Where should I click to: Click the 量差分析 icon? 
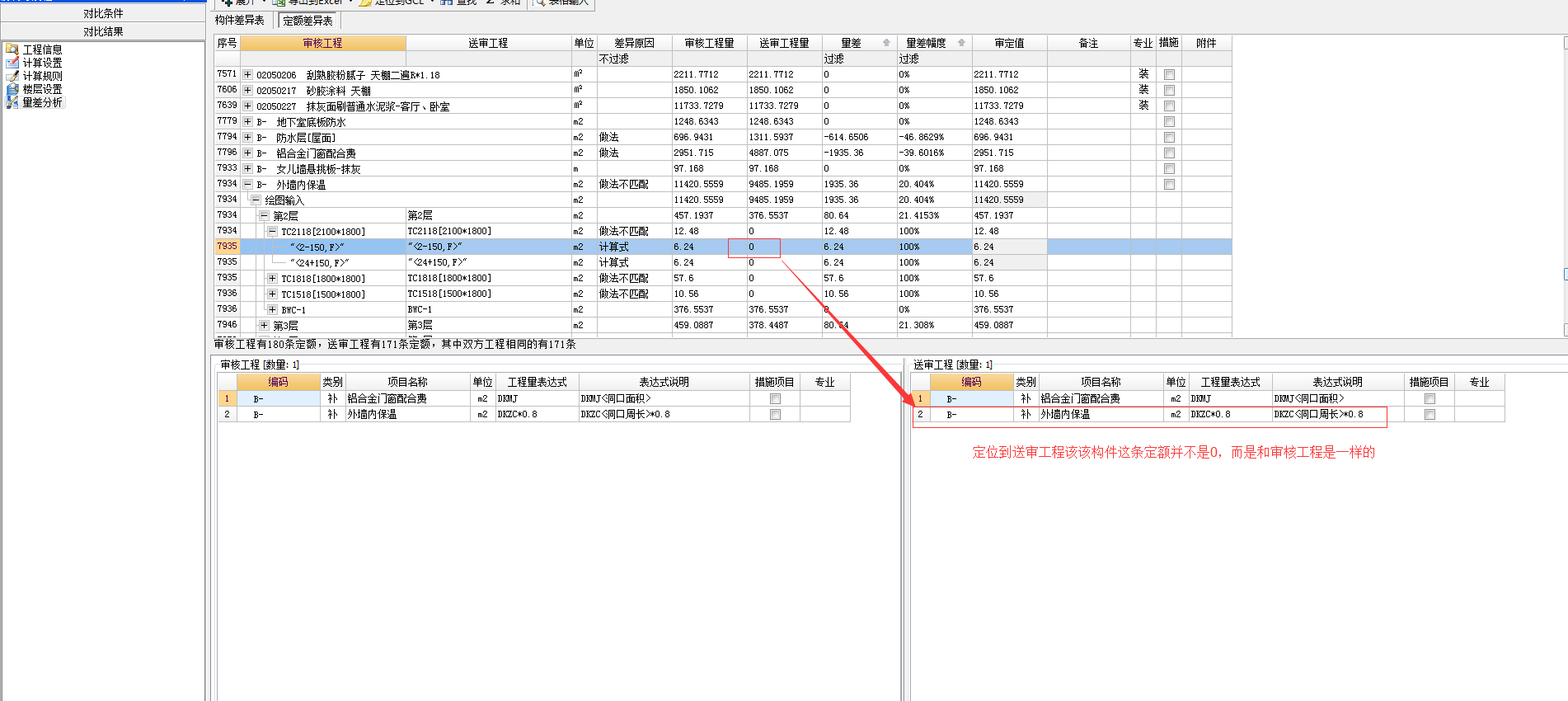pyautogui.click(x=12, y=102)
